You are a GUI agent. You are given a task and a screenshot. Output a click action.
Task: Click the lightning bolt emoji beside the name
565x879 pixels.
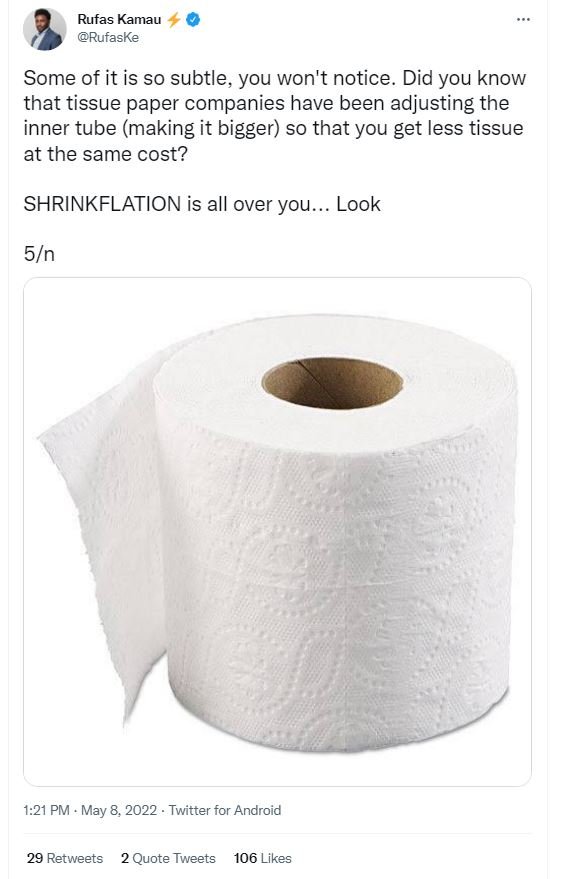click(174, 20)
